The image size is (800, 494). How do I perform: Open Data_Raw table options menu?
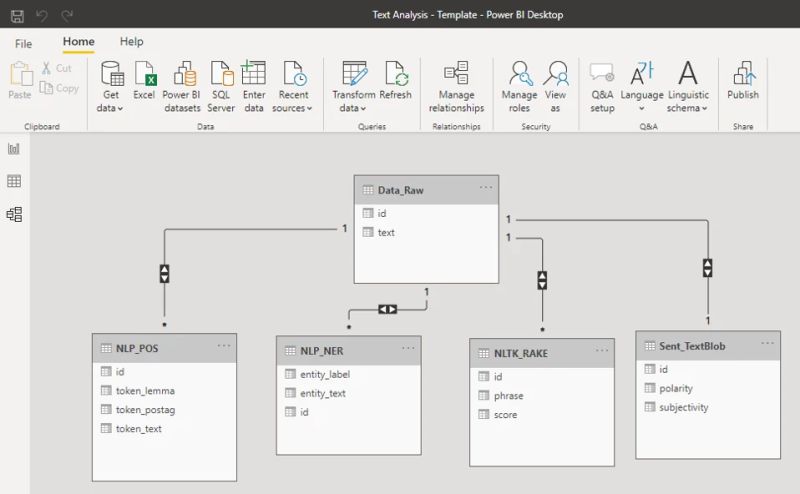point(486,188)
